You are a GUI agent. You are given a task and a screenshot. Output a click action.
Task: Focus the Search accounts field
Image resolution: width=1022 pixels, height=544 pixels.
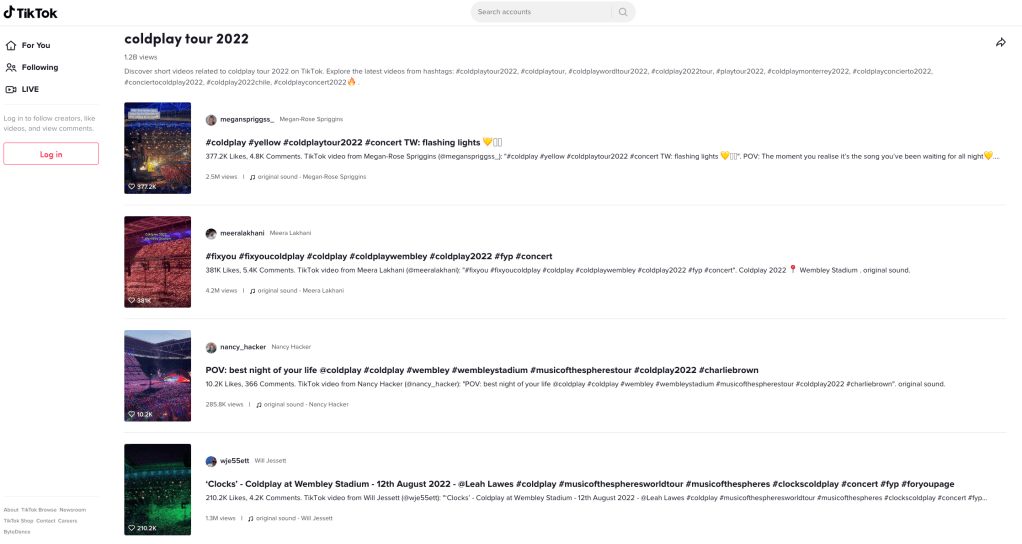[x=540, y=12]
